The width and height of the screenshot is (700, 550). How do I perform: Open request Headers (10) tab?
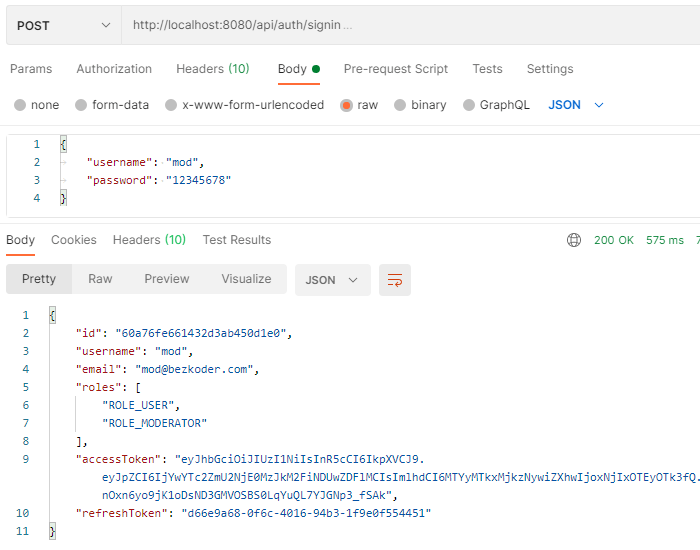click(x=212, y=69)
